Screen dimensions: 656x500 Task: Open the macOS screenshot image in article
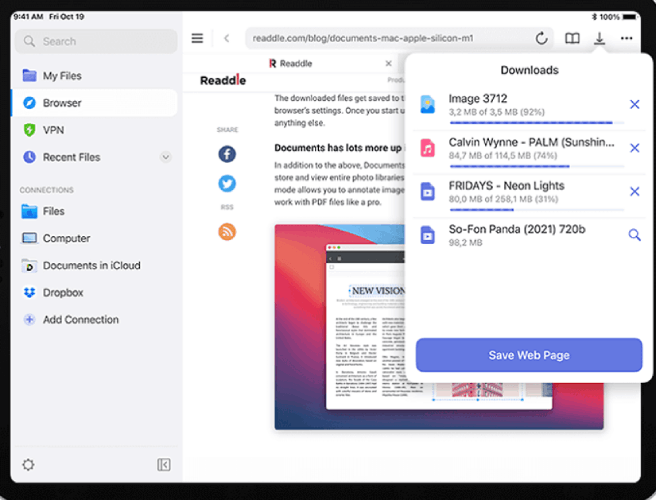point(439,327)
